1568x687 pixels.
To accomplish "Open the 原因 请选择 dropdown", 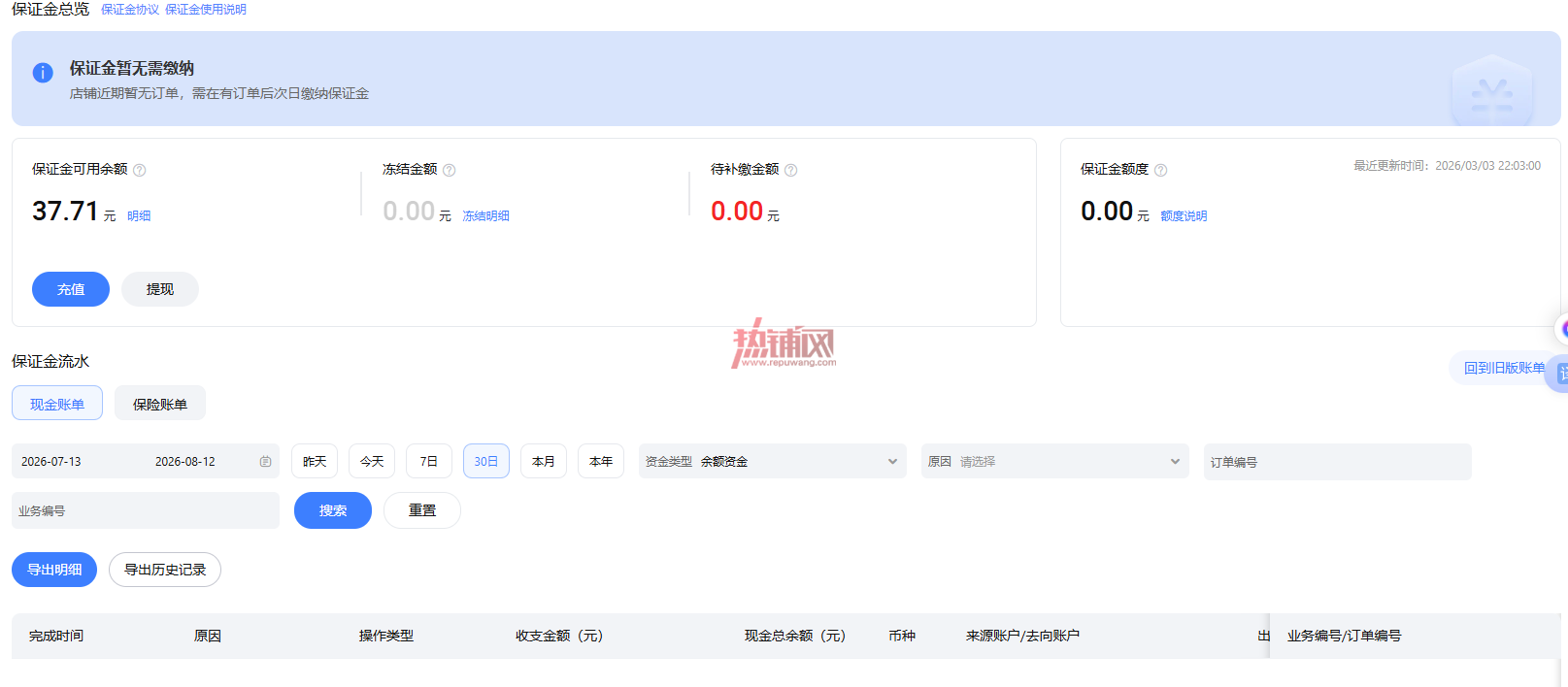I will (x=1055, y=461).
